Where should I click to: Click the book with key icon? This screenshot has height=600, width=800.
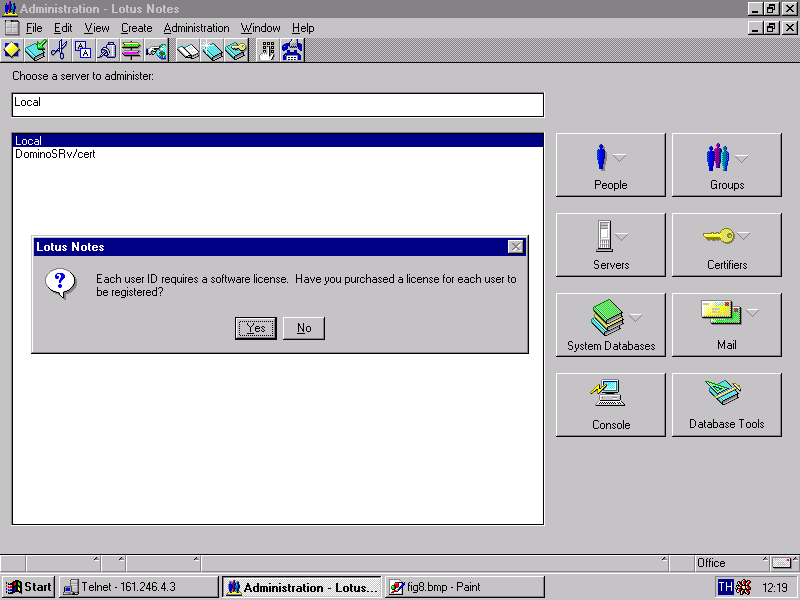click(x=236, y=51)
